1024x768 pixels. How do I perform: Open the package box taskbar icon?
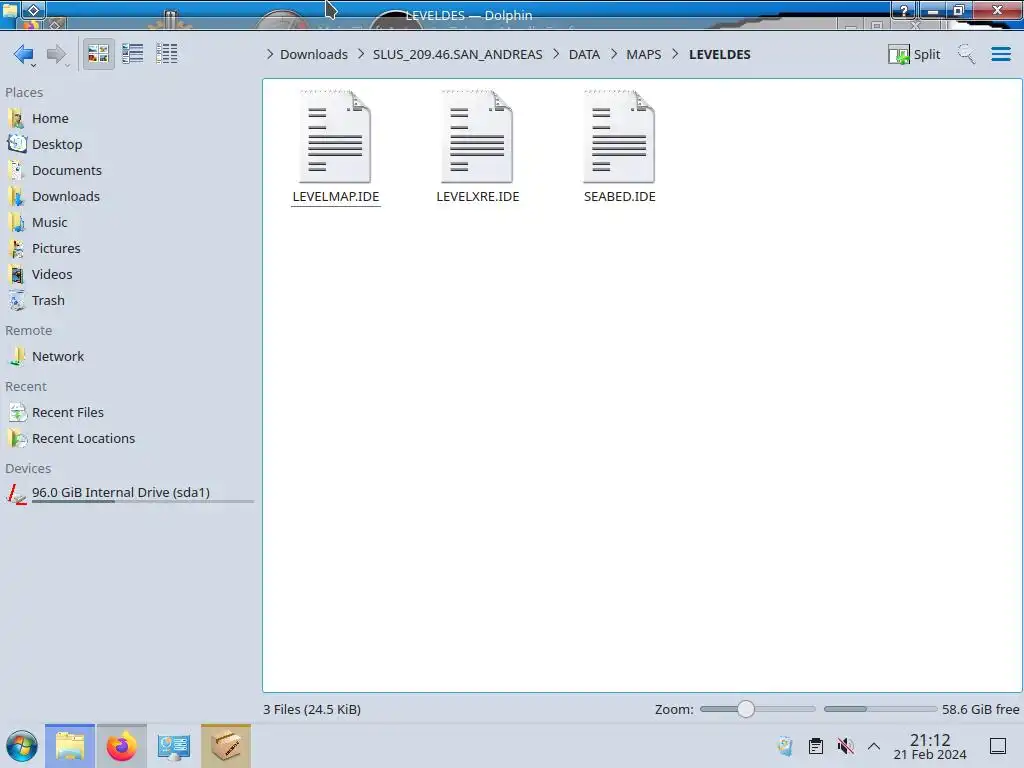pos(225,746)
